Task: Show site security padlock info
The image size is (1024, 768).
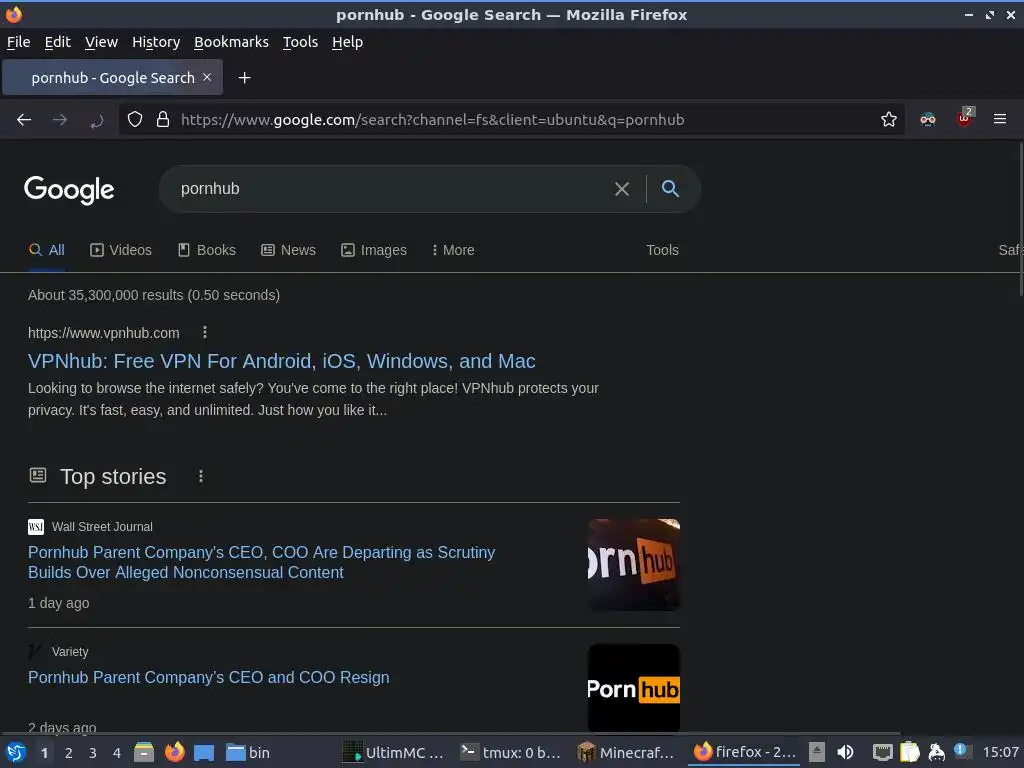Action: pyautogui.click(x=163, y=120)
